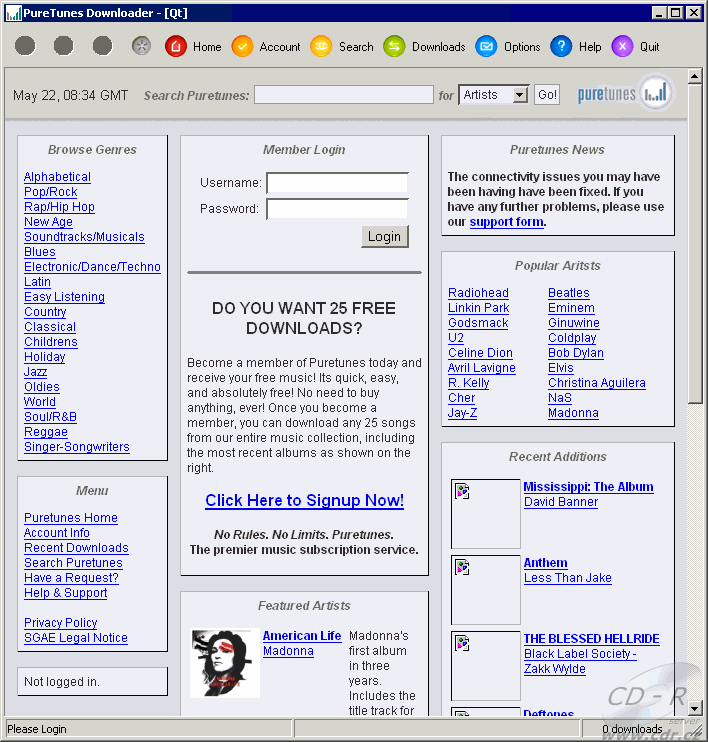Screen dimensions: 708x742
Task: Open David Banner artist link
Action: pos(561,502)
